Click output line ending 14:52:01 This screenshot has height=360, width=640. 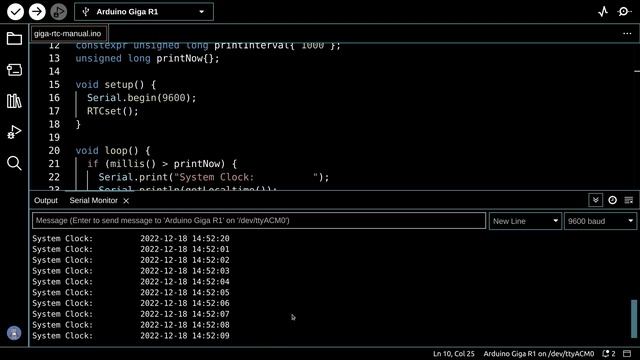click(131, 249)
